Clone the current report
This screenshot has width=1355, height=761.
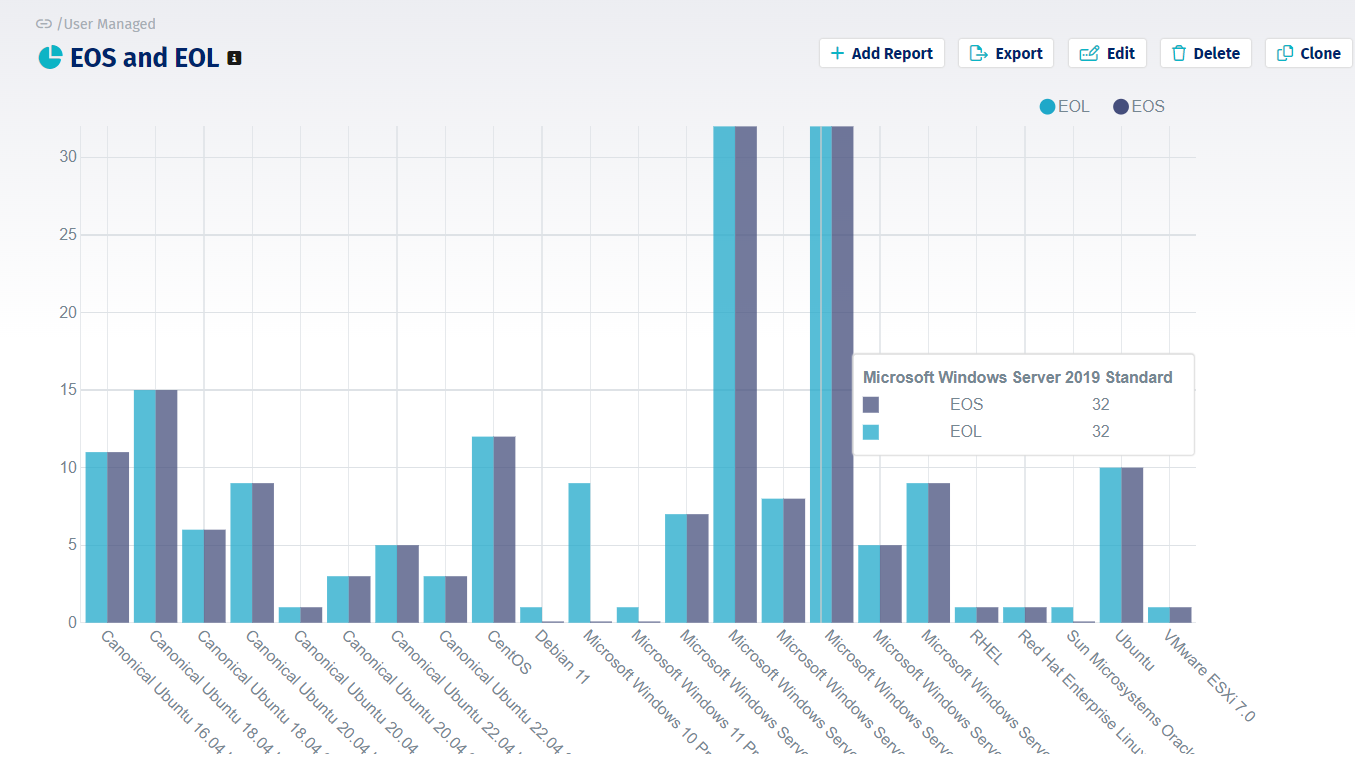pyautogui.click(x=1308, y=53)
